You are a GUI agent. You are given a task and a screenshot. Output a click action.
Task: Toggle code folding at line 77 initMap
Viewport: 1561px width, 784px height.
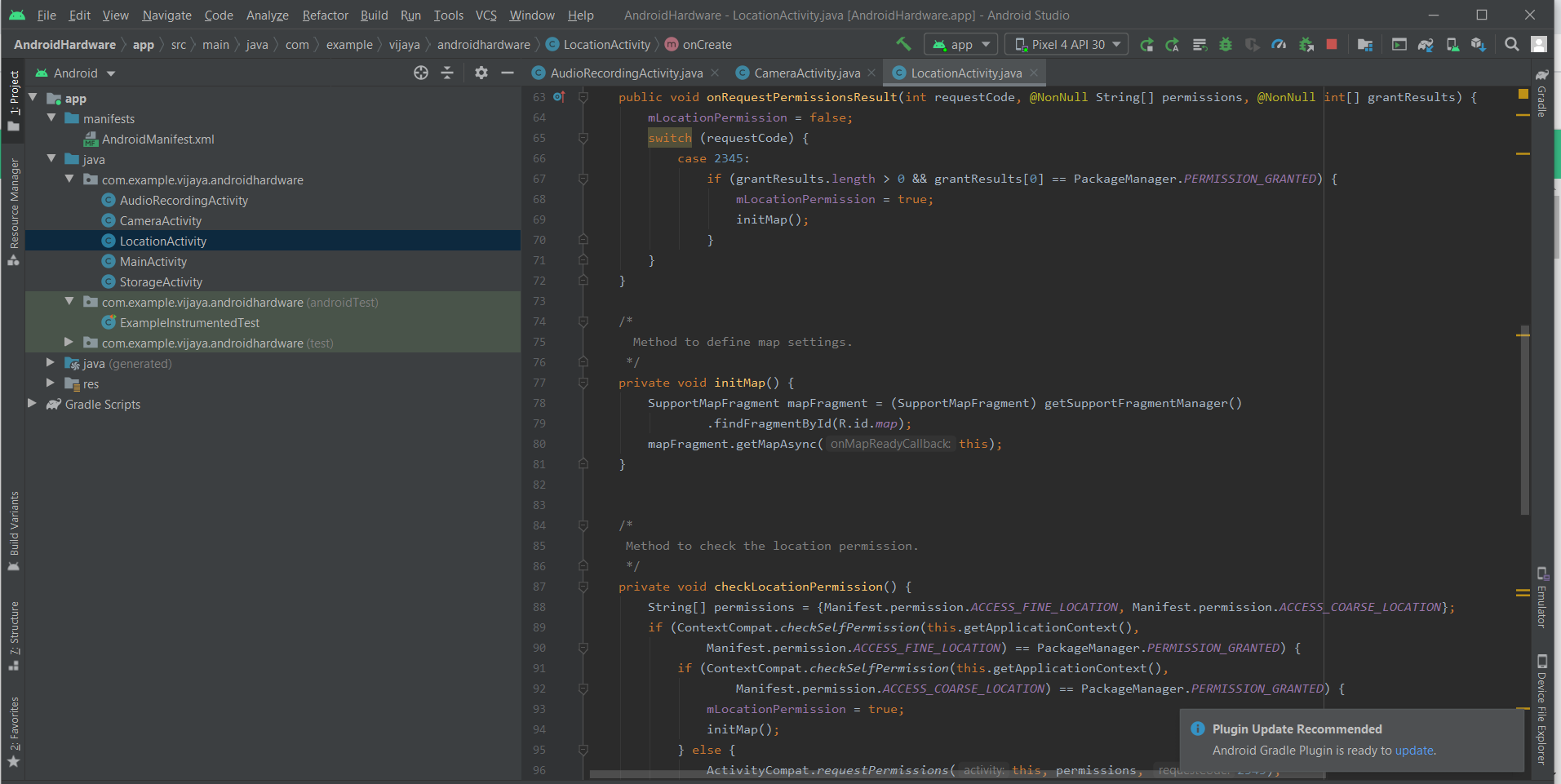click(x=583, y=383)
